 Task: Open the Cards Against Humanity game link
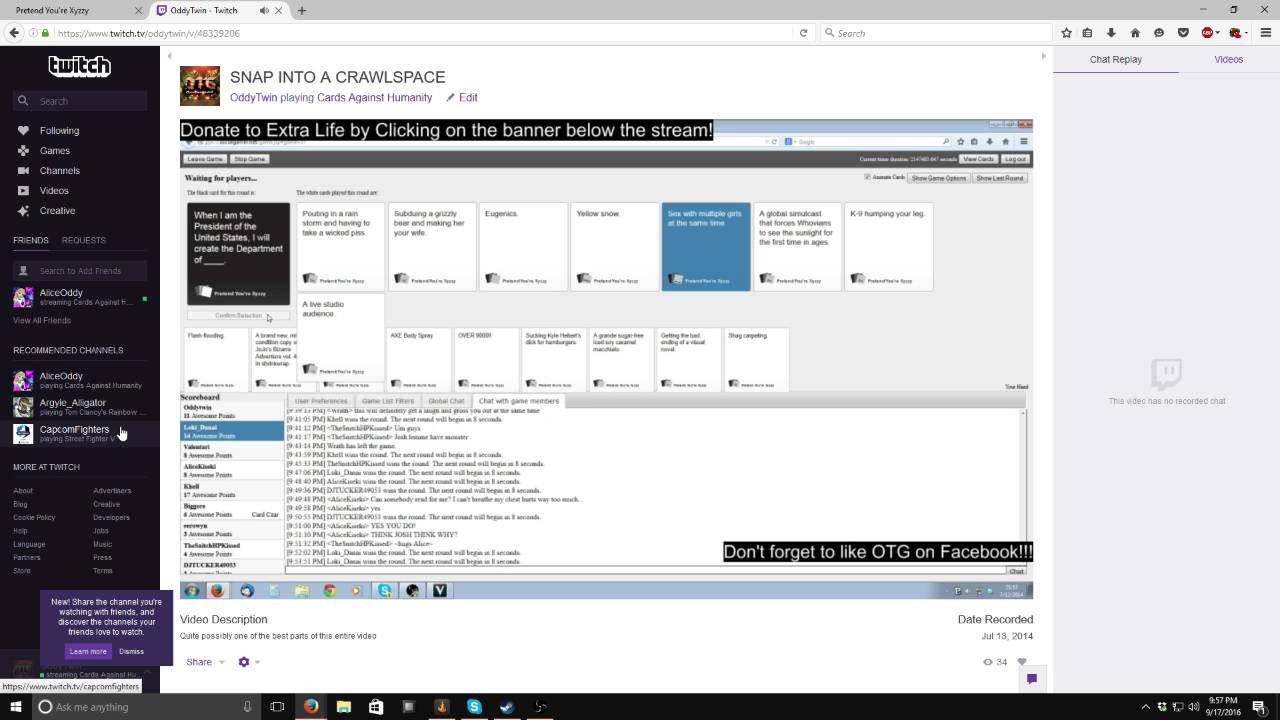[374, 98]
